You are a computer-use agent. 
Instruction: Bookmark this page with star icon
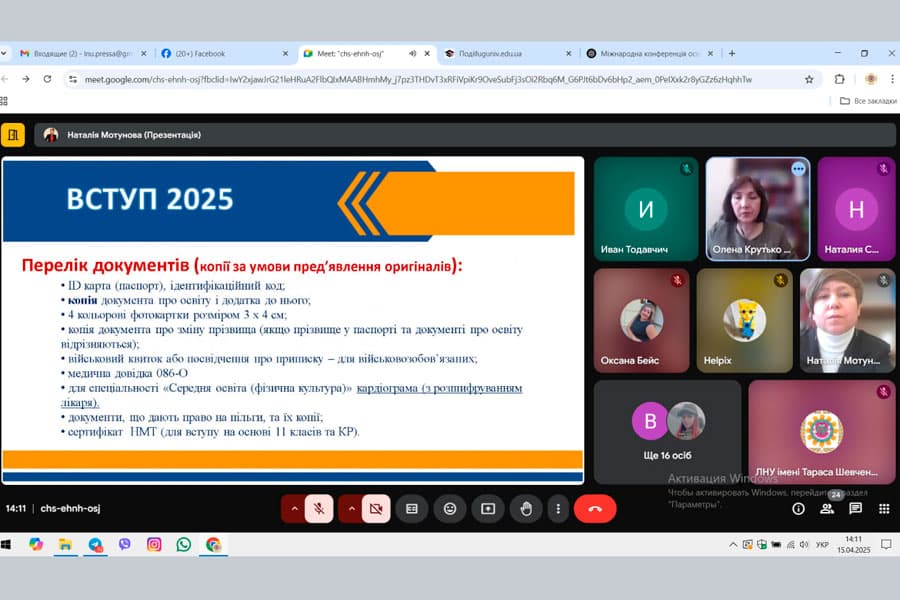click(x=809, y=79)
